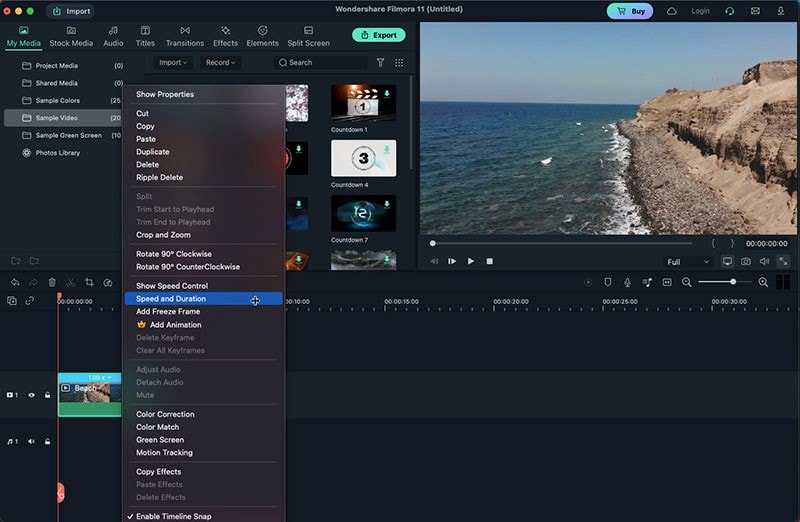Adjust the timeline zoom slider
Screen dimensions: 800x522
click(x=733, y=282)
